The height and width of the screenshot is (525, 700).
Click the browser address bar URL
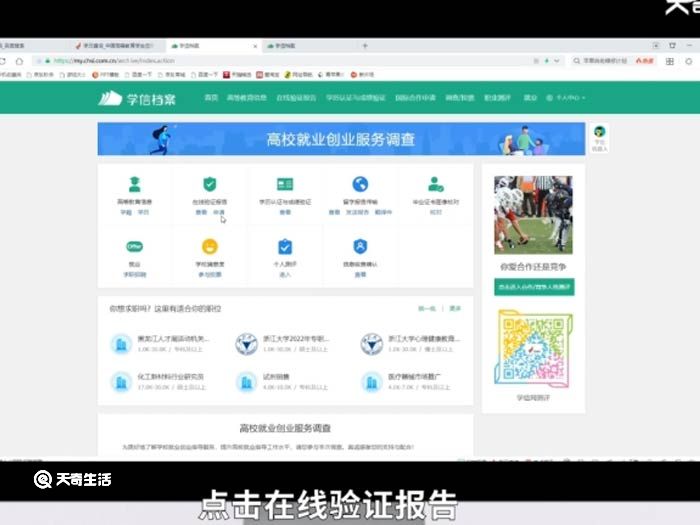tap(114, 61)
